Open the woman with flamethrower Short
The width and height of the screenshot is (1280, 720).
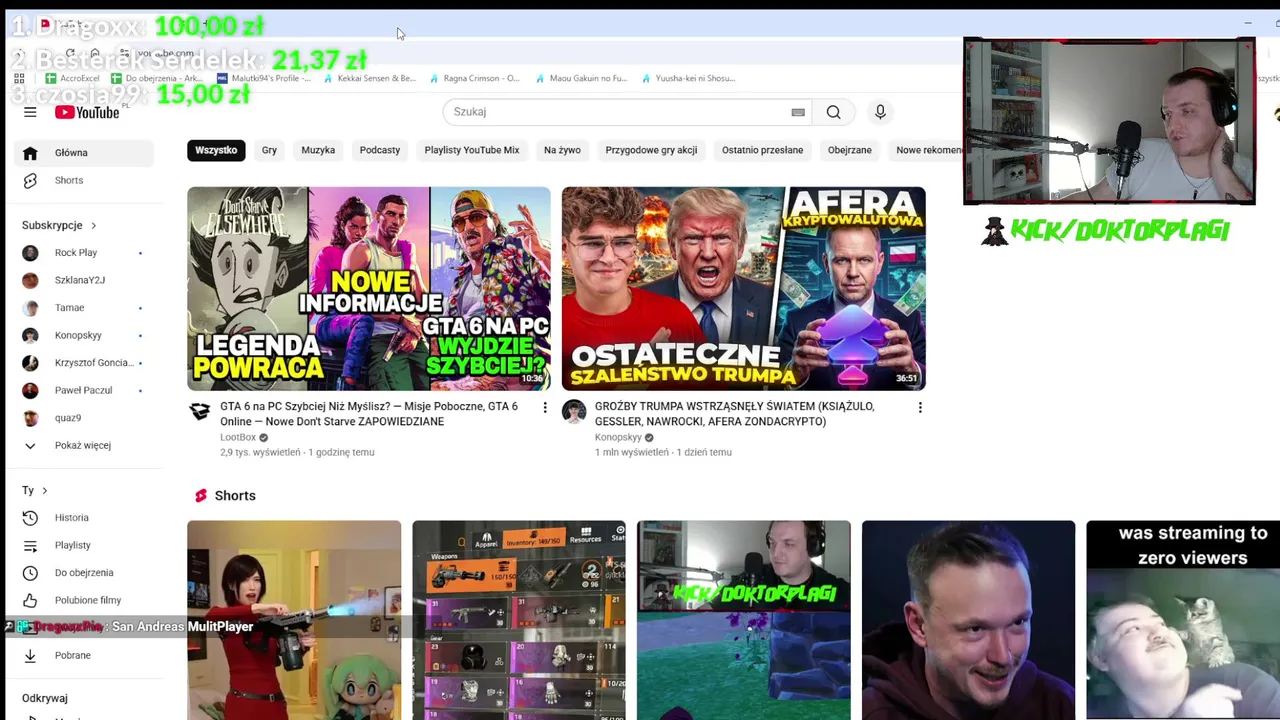point(294,620)
